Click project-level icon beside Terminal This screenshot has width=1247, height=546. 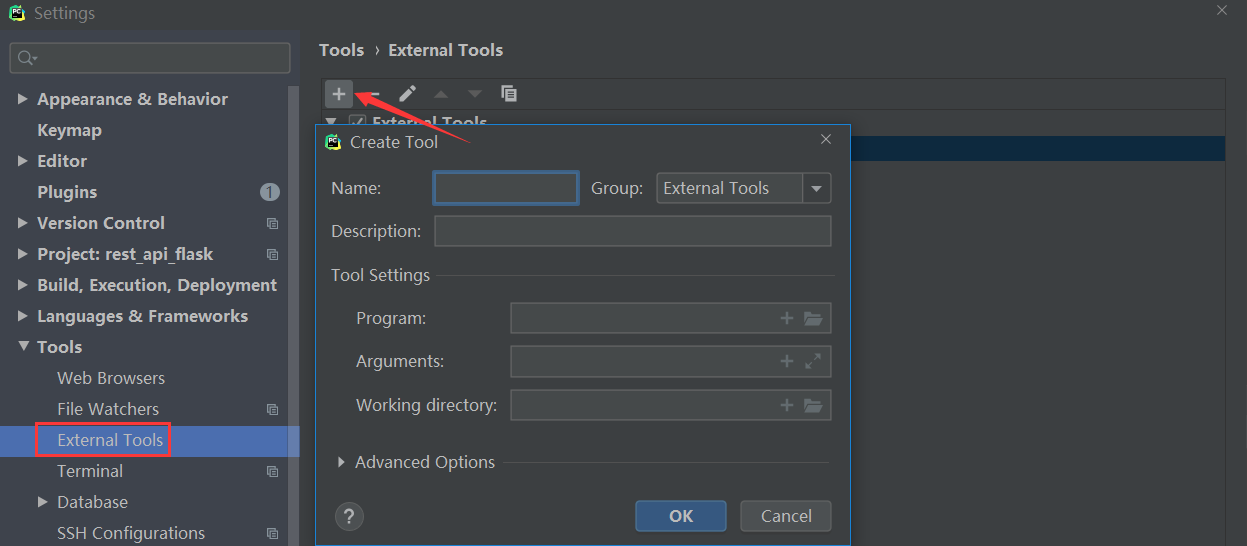click(272, 471)
